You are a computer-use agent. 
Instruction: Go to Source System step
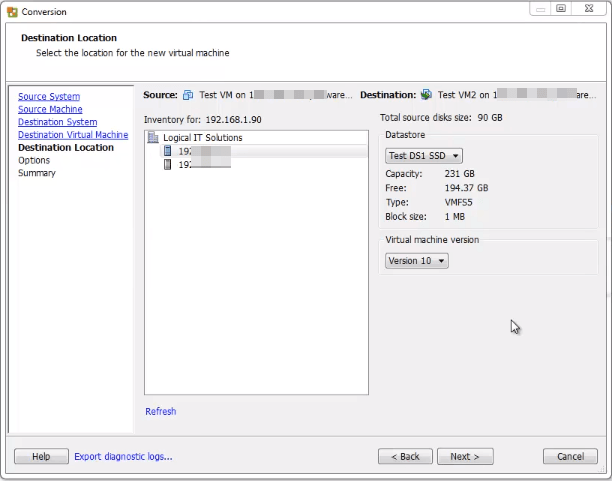(49, 96)
